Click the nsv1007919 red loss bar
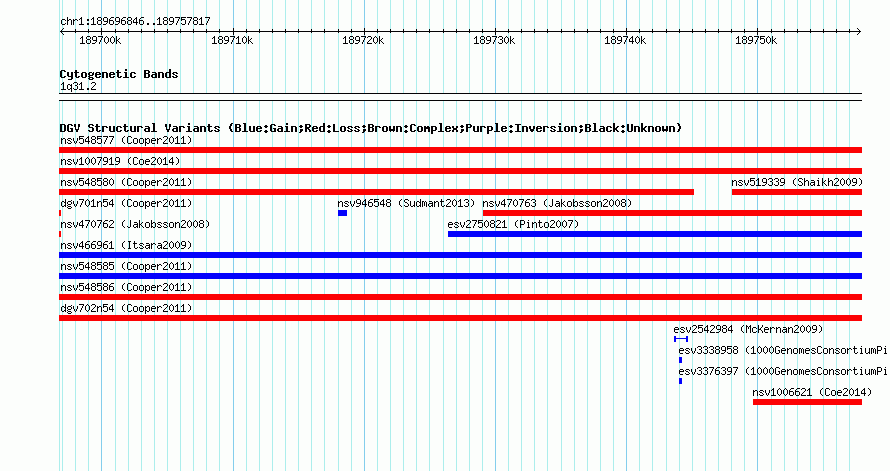This screenshot has width=890, height=471. (460, 171)
